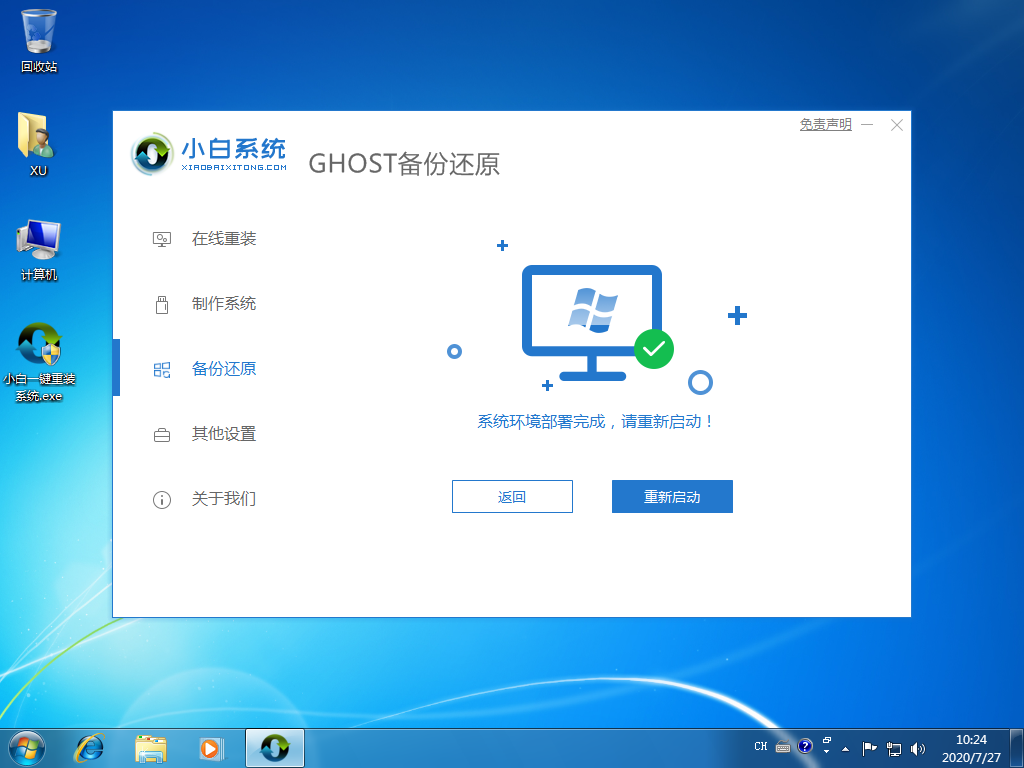The width and height of the screenshot is (1024, 768).
Task: Select the Xiaobai icon on the taskbar
Action: click(x=274, y=747)
